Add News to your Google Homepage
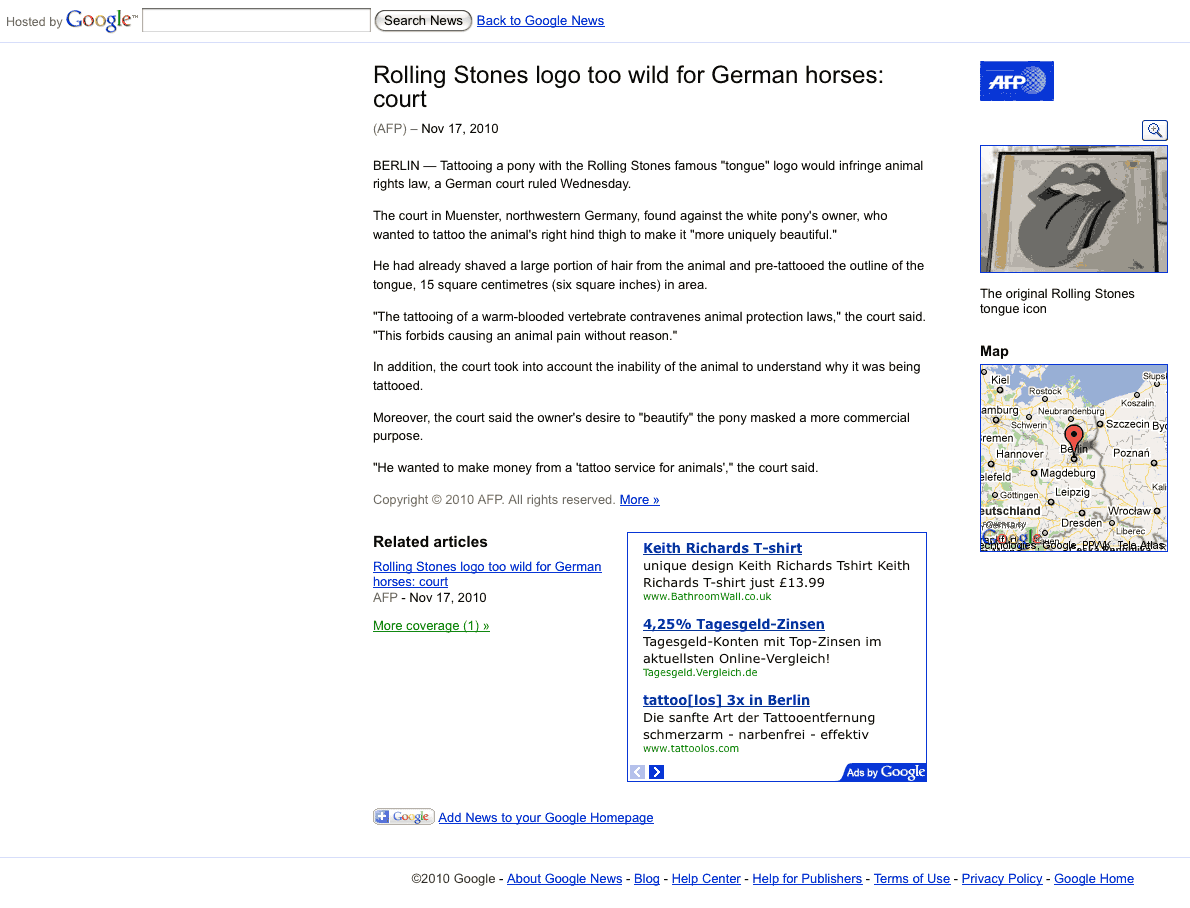The width and height of the screenshot is (1190, 908). pos(546,818)
